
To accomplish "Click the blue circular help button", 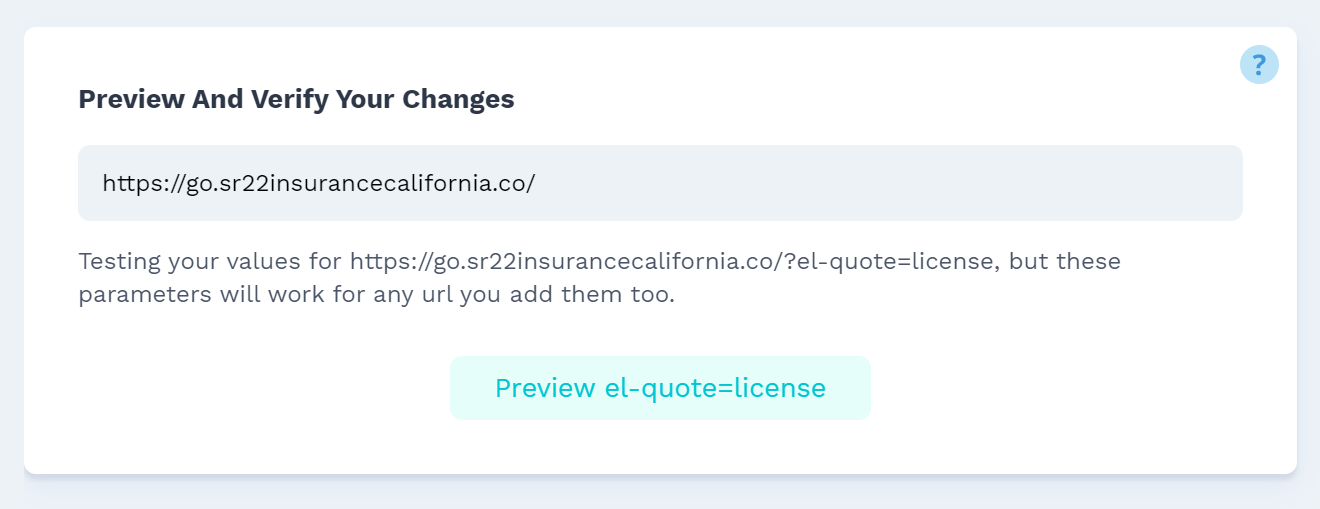I will click(1259, 65).
